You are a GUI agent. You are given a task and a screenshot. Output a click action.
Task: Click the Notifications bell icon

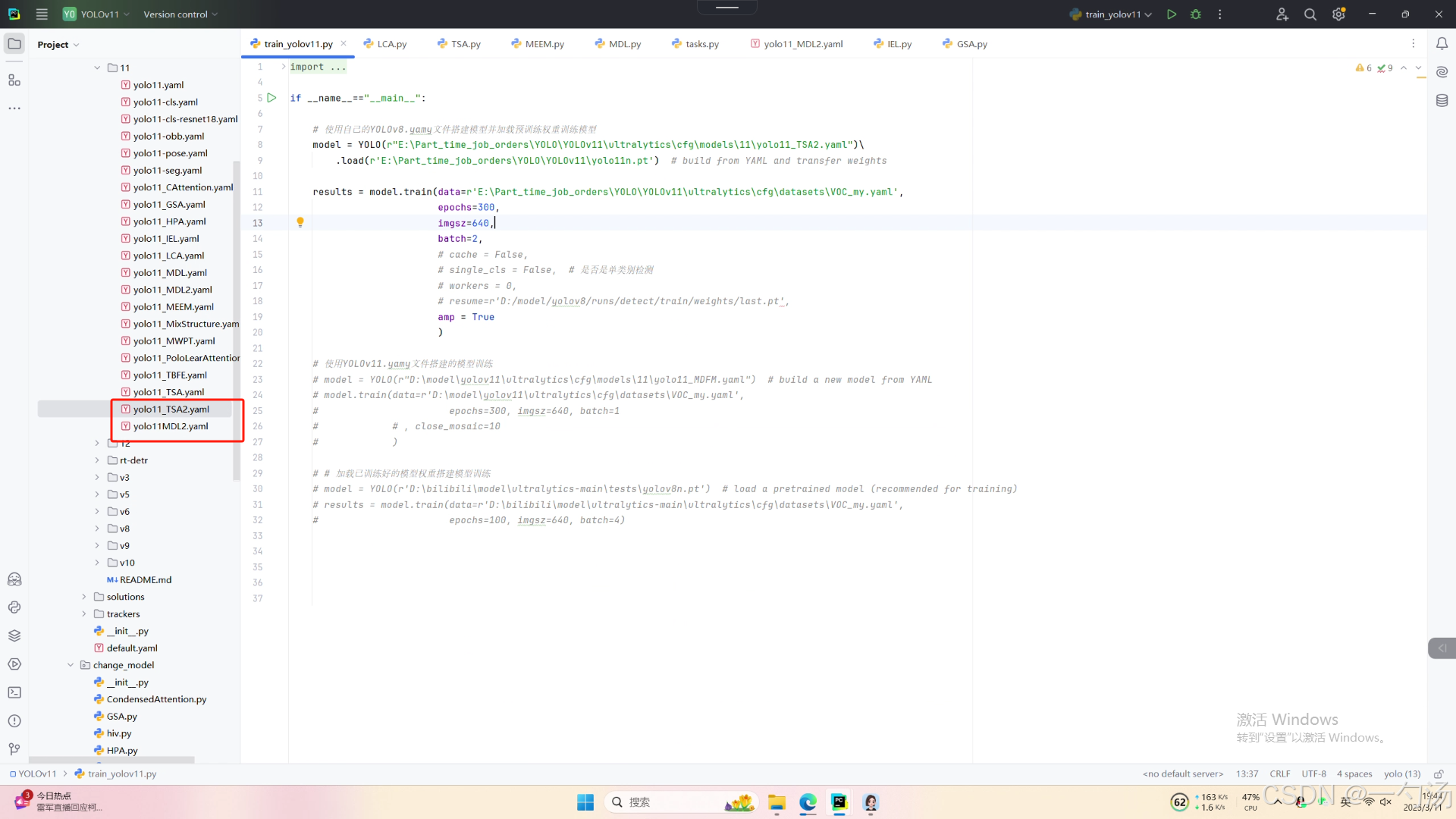1442,44
